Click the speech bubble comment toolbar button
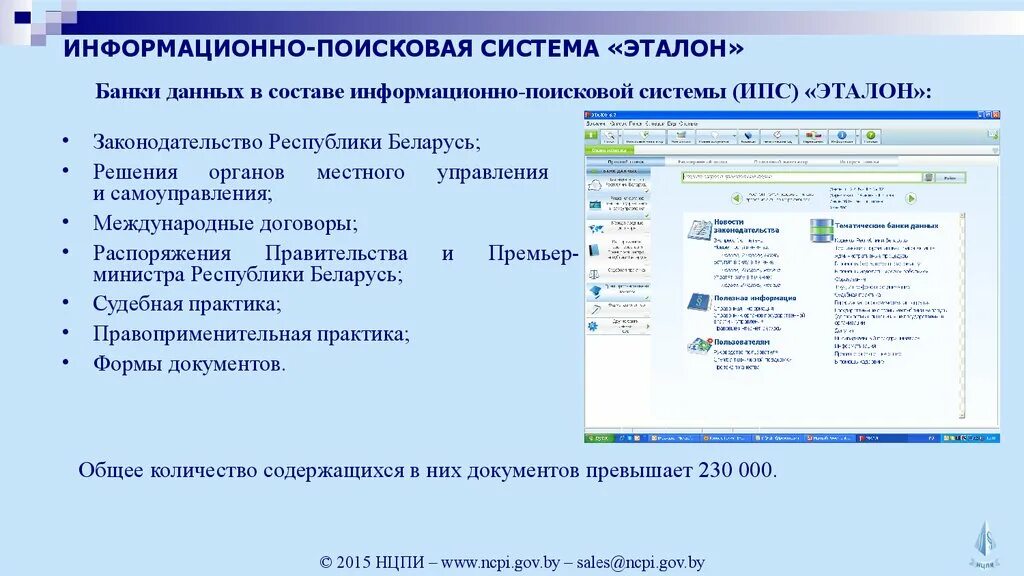 click(x=714, y=135)
